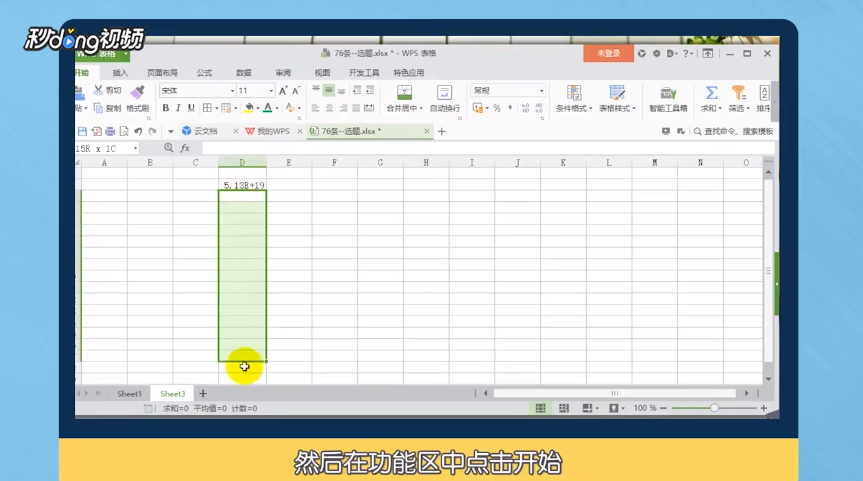
Task: Click the orange Not Logged In (未登录) button
Action: (608, 53)
